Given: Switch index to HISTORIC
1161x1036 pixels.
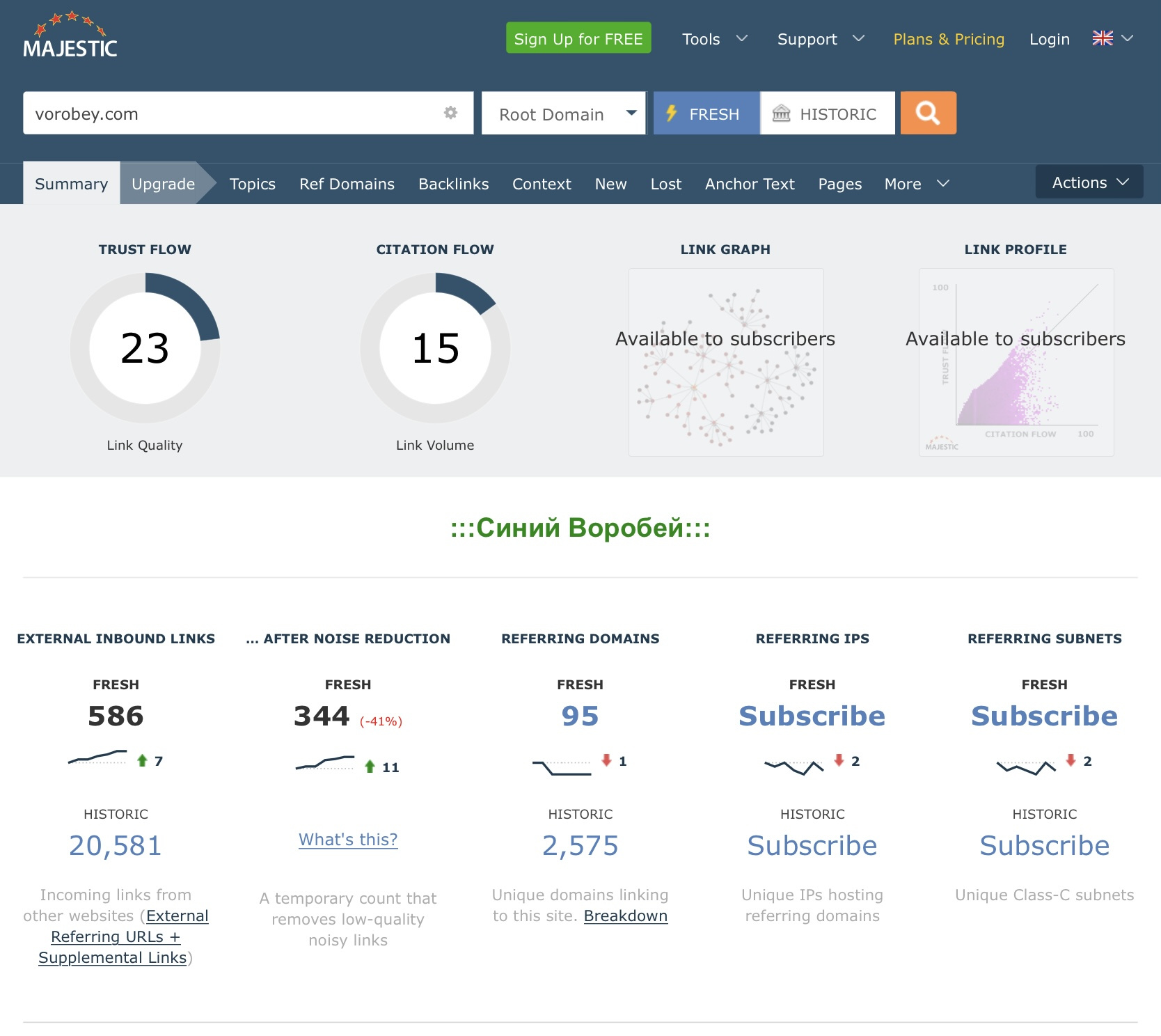Looking at the screenshot, I should [828, 113].
